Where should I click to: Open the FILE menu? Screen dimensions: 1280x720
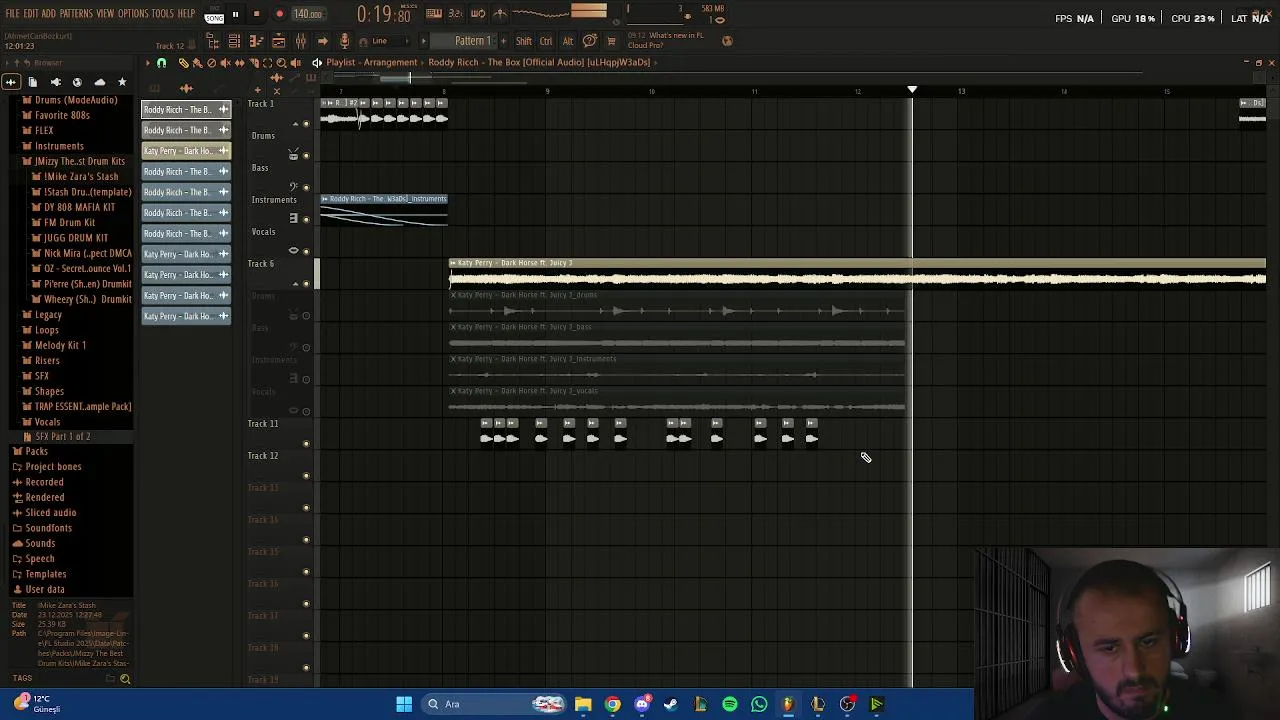13,14
